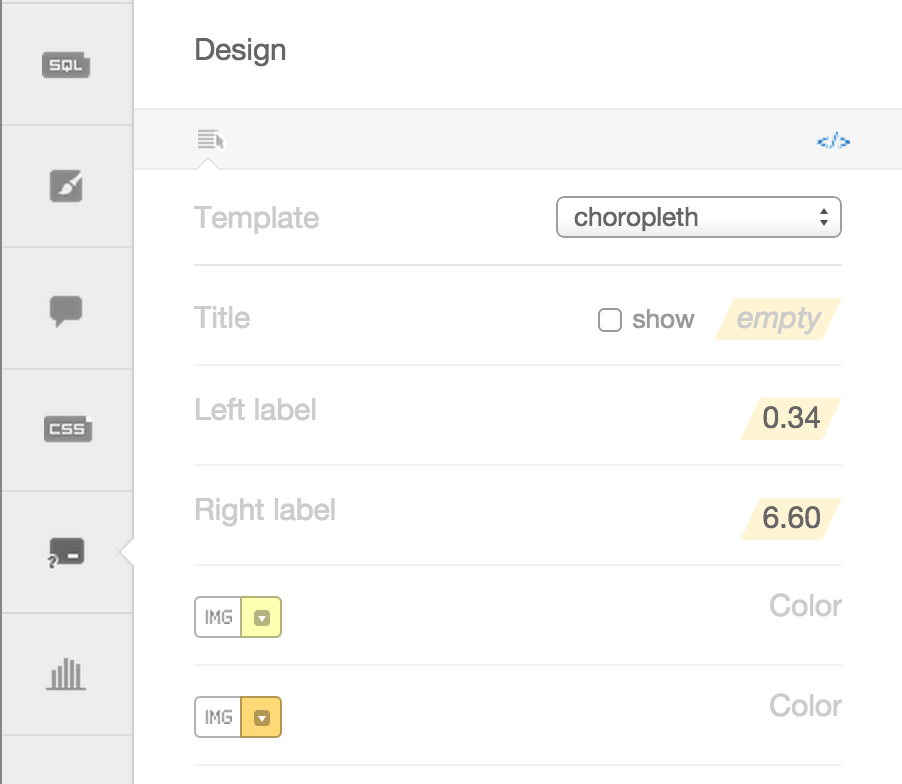Expand the yellow color picker dropdown
902x784 pixels.
click(x=261, y=618)
